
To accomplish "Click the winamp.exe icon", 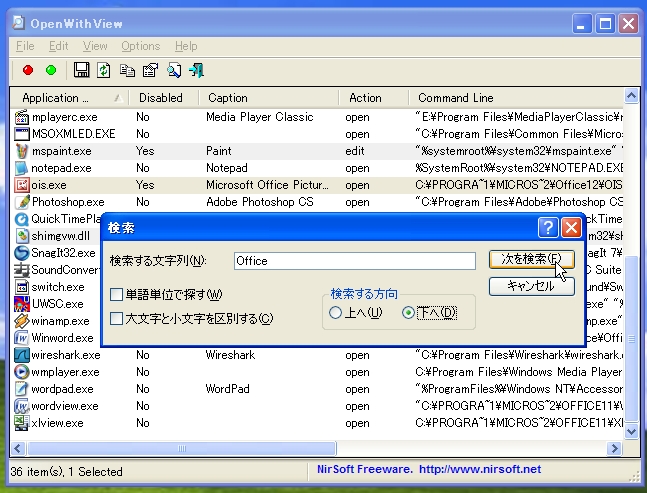I will pos(21,321).
